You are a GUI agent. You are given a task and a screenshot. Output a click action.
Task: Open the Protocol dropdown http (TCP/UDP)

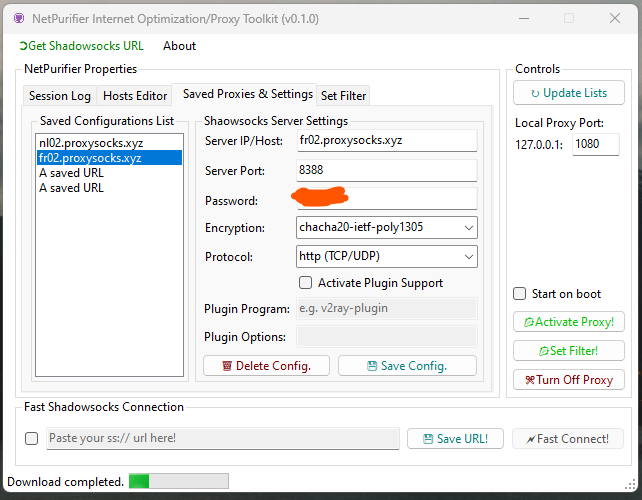point(387,256)
